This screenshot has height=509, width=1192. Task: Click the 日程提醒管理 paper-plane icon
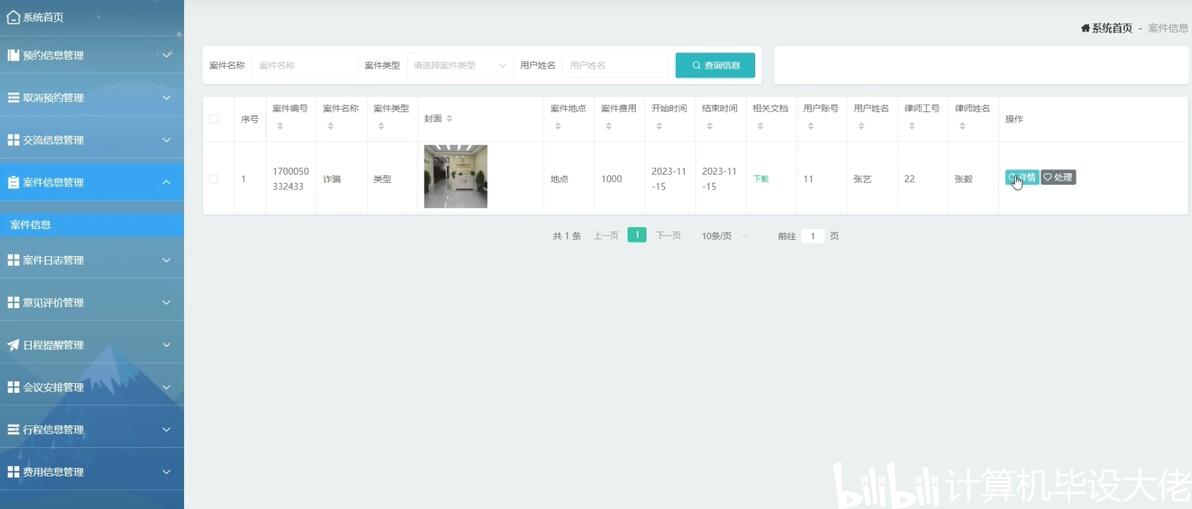click(13, 345)
